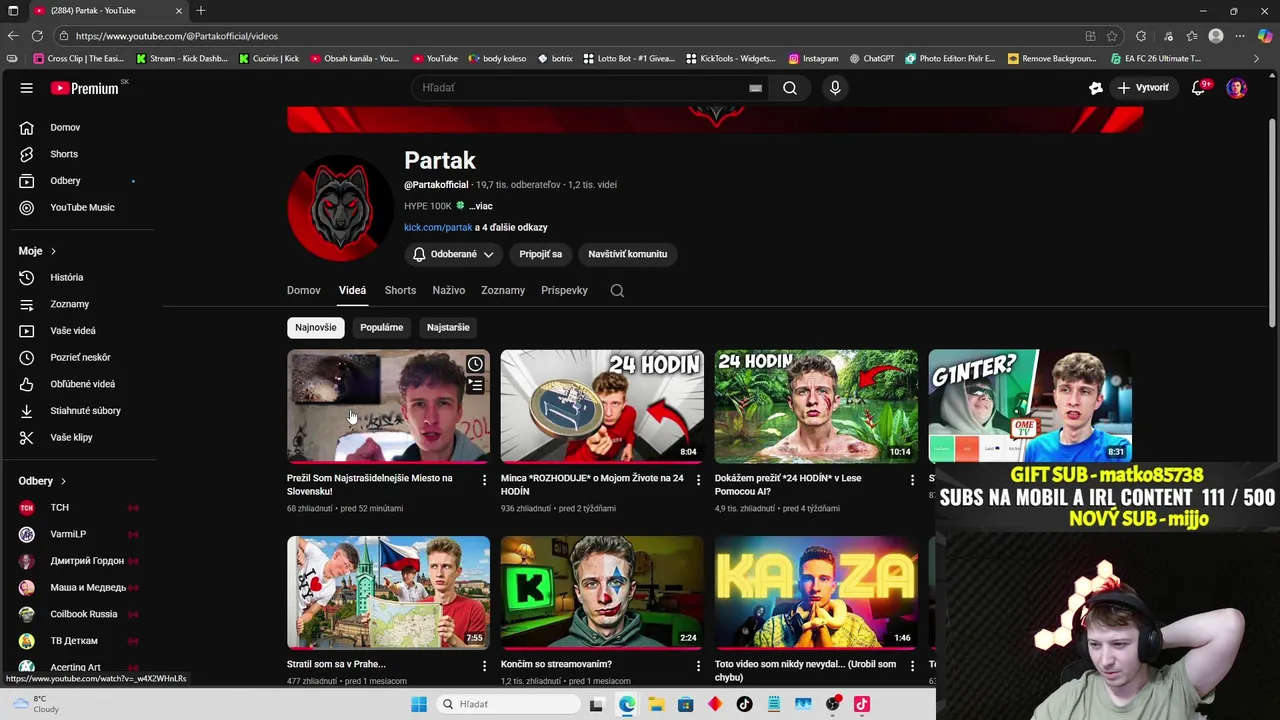Image resolution: width=1280 pixels, height=720 pixels.
Task: Switch to Naživo tab
Action: 449,290
